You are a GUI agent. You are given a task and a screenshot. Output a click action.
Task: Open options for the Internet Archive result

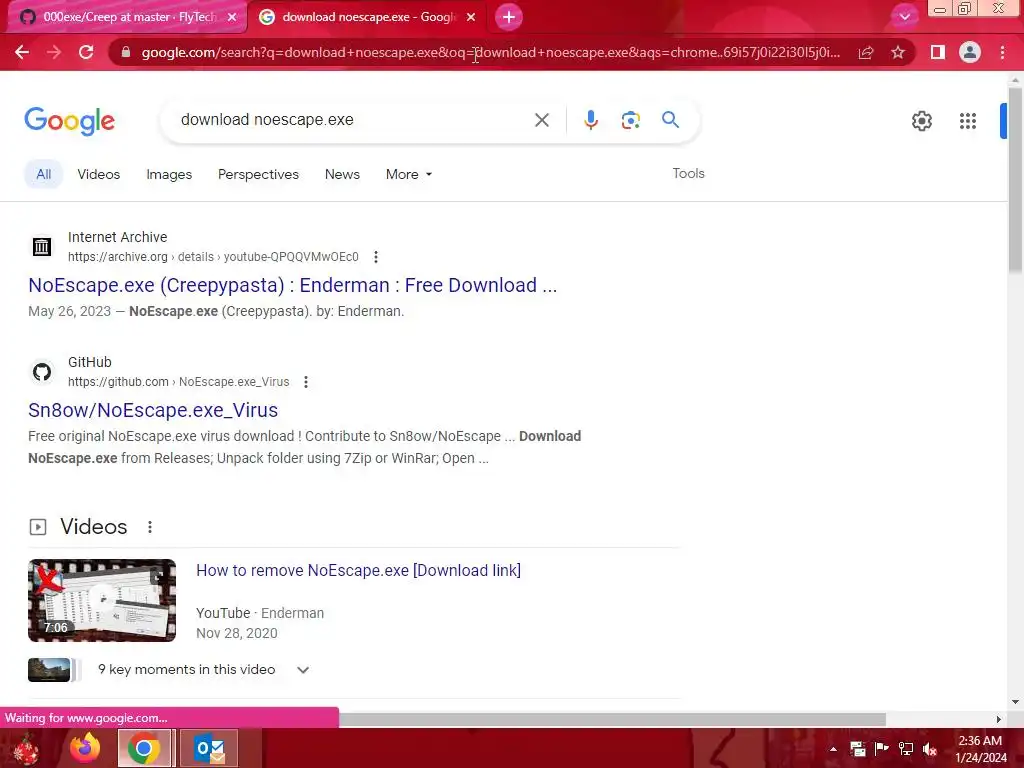click(x=376, y=257)
